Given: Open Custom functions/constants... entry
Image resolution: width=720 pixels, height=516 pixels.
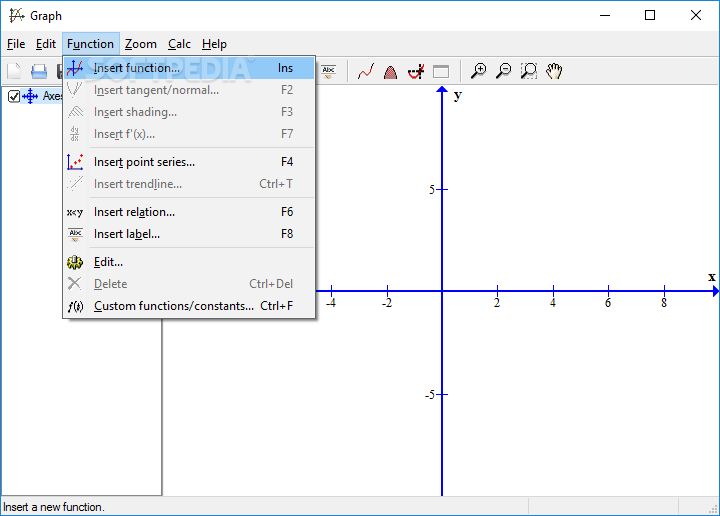Looking at the screenshot, I should tap(189, 306).
